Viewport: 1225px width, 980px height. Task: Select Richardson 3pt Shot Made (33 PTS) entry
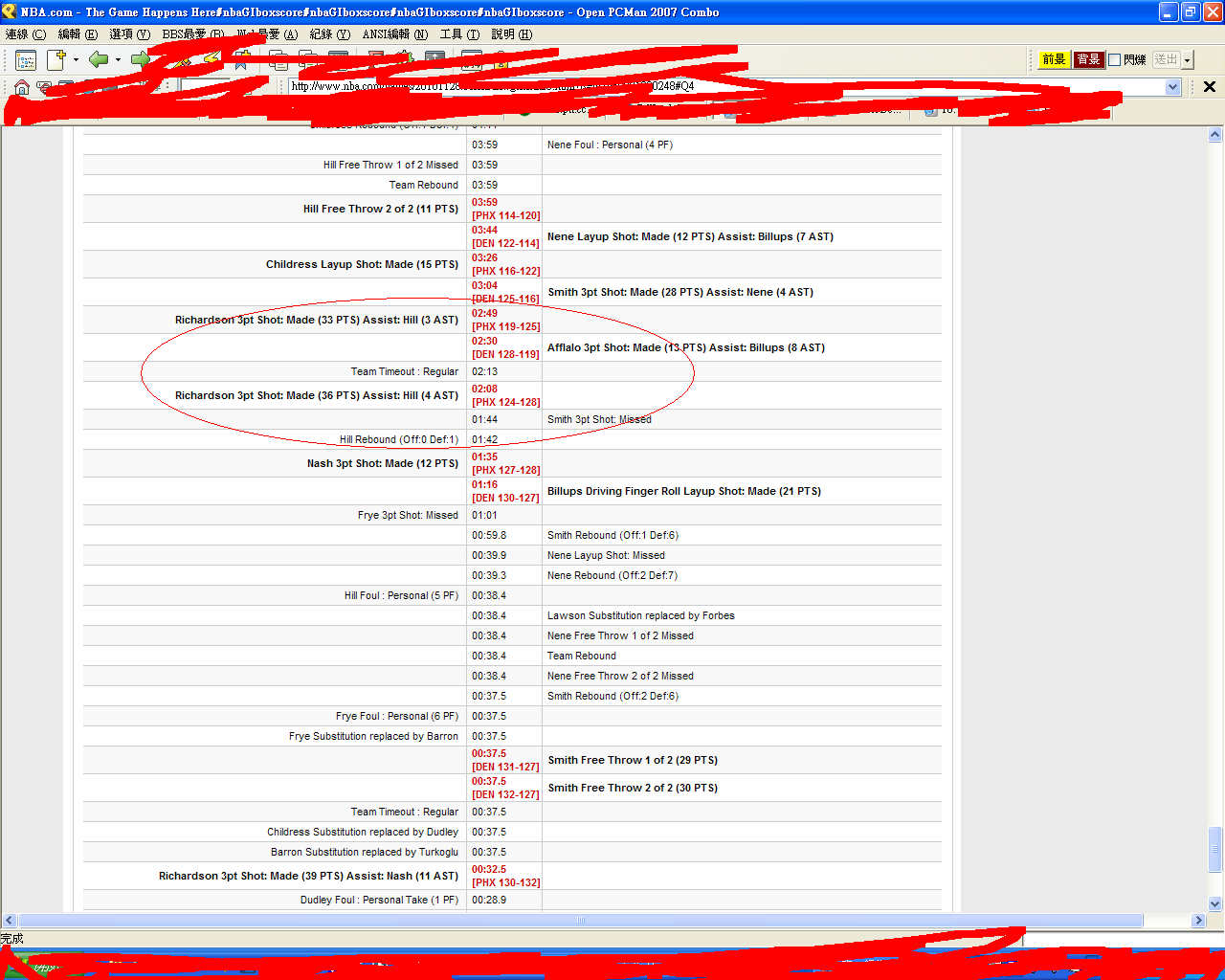click(x=317, y=320)
